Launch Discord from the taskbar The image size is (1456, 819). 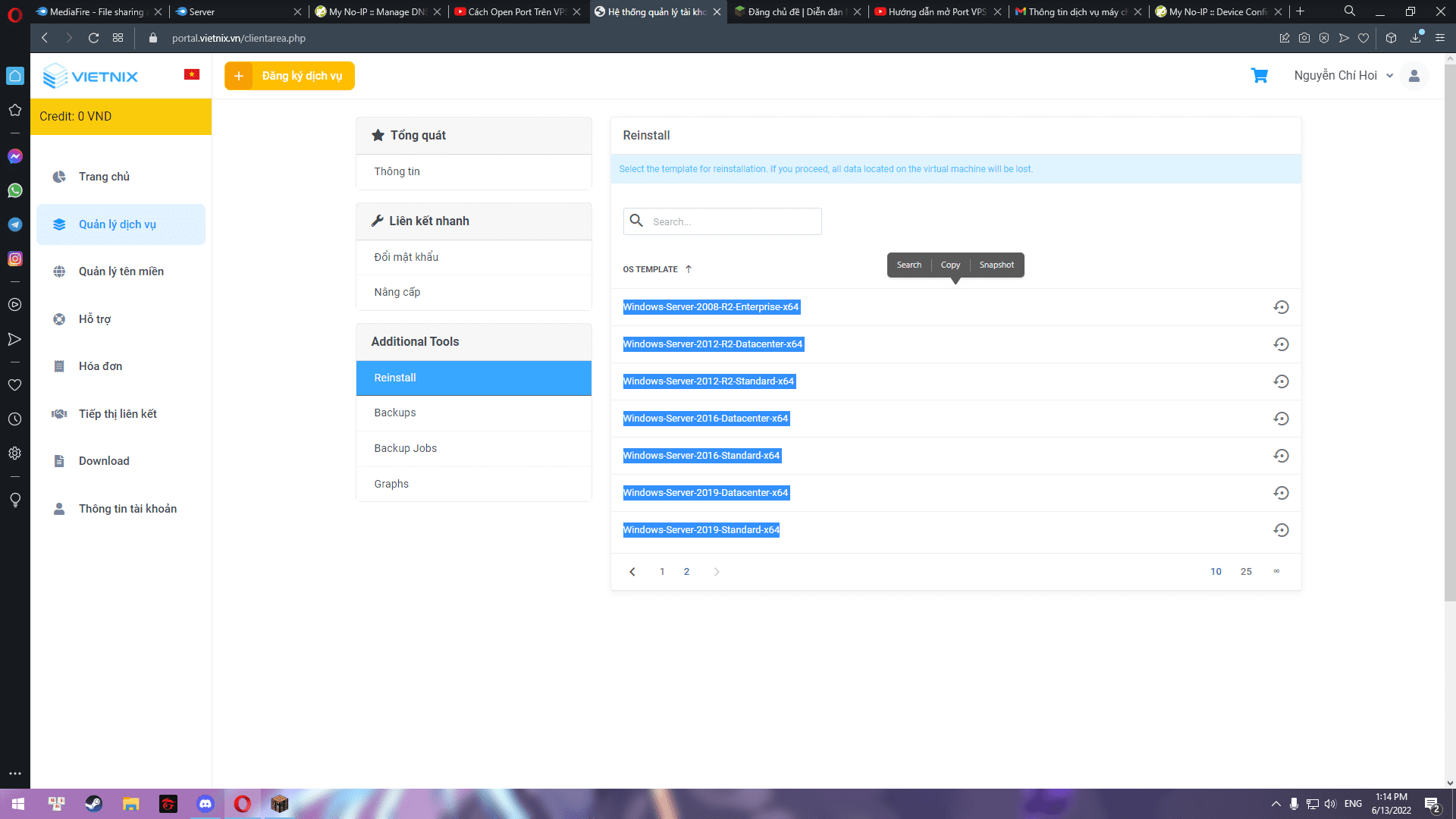pyautogui.click(x=206, y=804)
